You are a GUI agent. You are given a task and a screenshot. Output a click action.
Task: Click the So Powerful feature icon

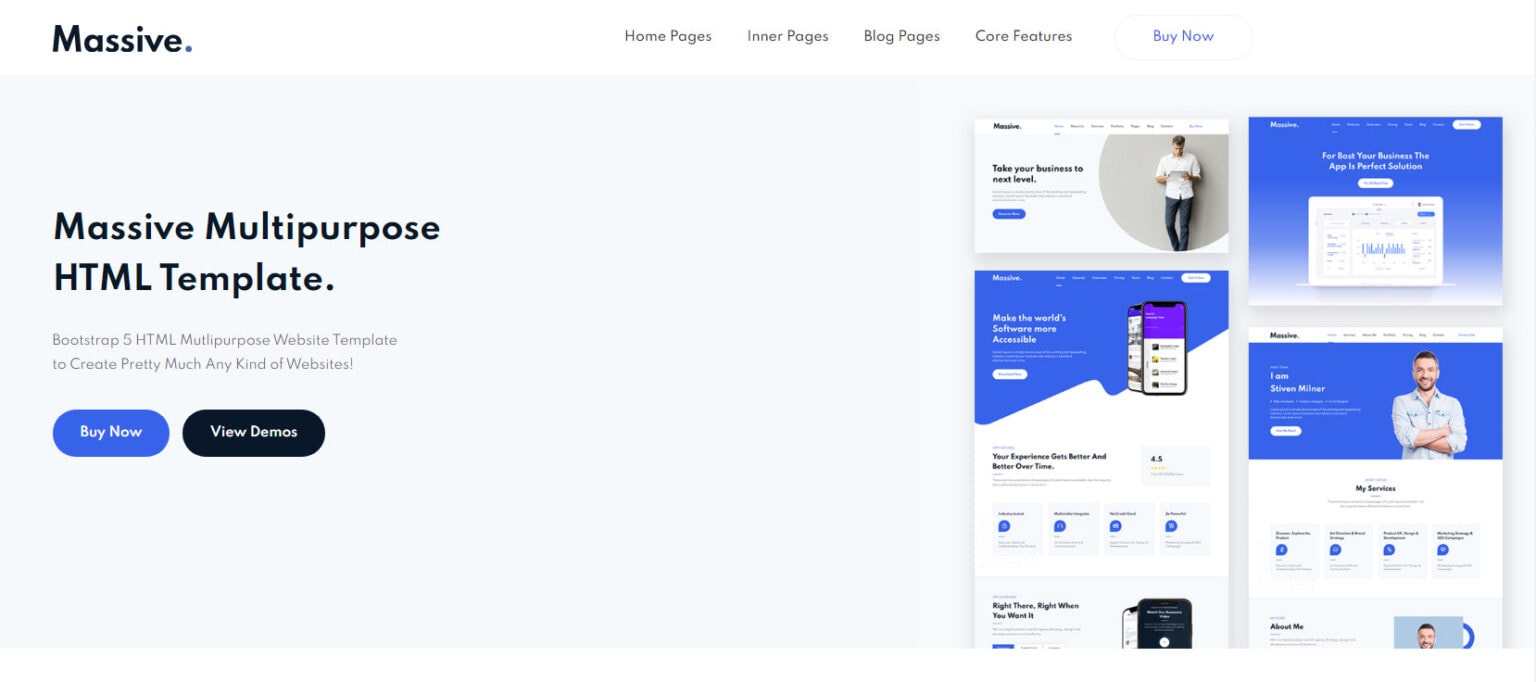tap(1170, 526)
